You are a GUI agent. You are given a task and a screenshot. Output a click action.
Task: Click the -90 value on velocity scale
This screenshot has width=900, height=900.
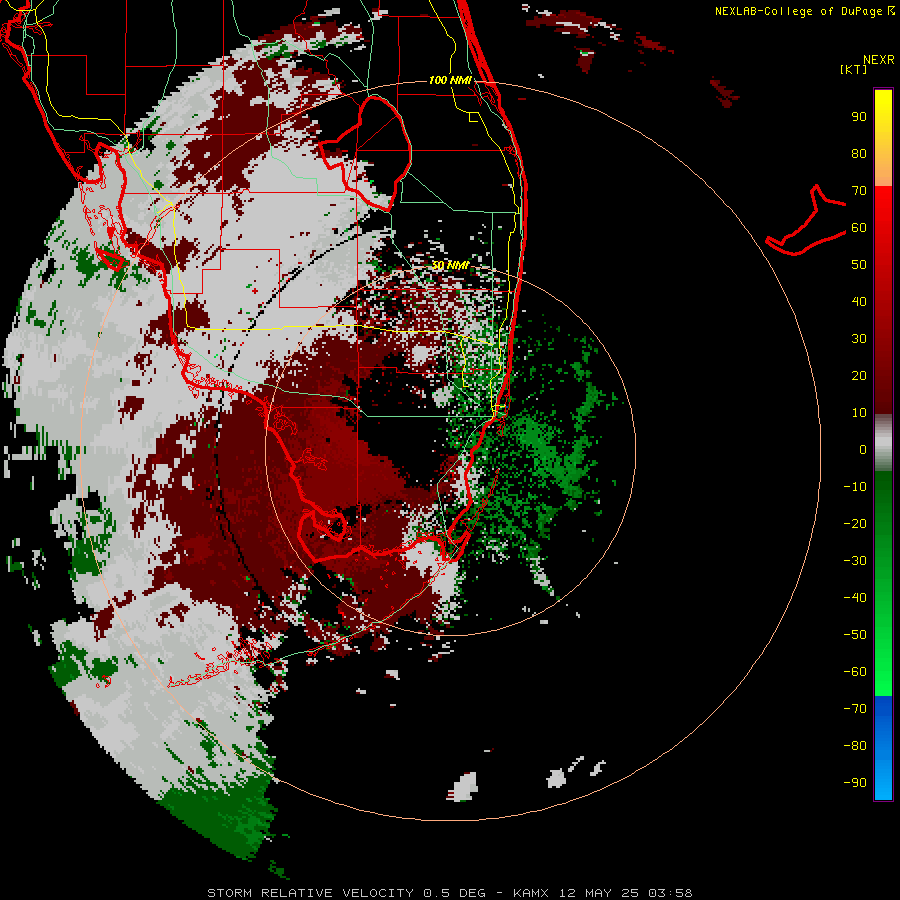click(855, 782)
